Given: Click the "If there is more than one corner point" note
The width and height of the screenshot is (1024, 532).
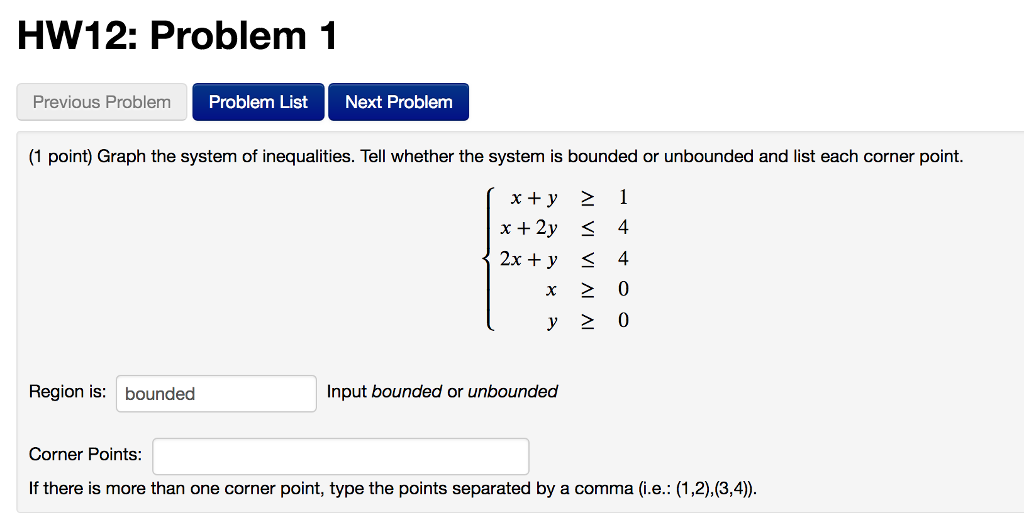Looking at the screenshot, I should click(x=393, y=489).
